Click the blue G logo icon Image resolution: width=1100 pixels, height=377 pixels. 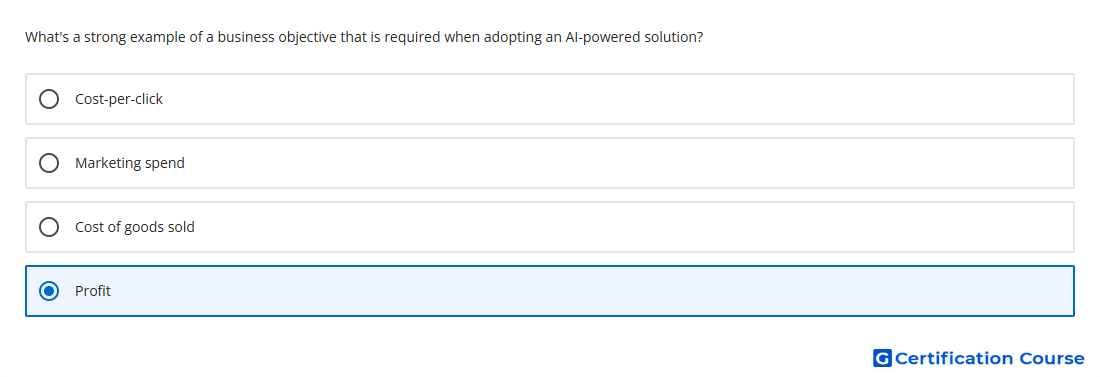tap(882, 358)
